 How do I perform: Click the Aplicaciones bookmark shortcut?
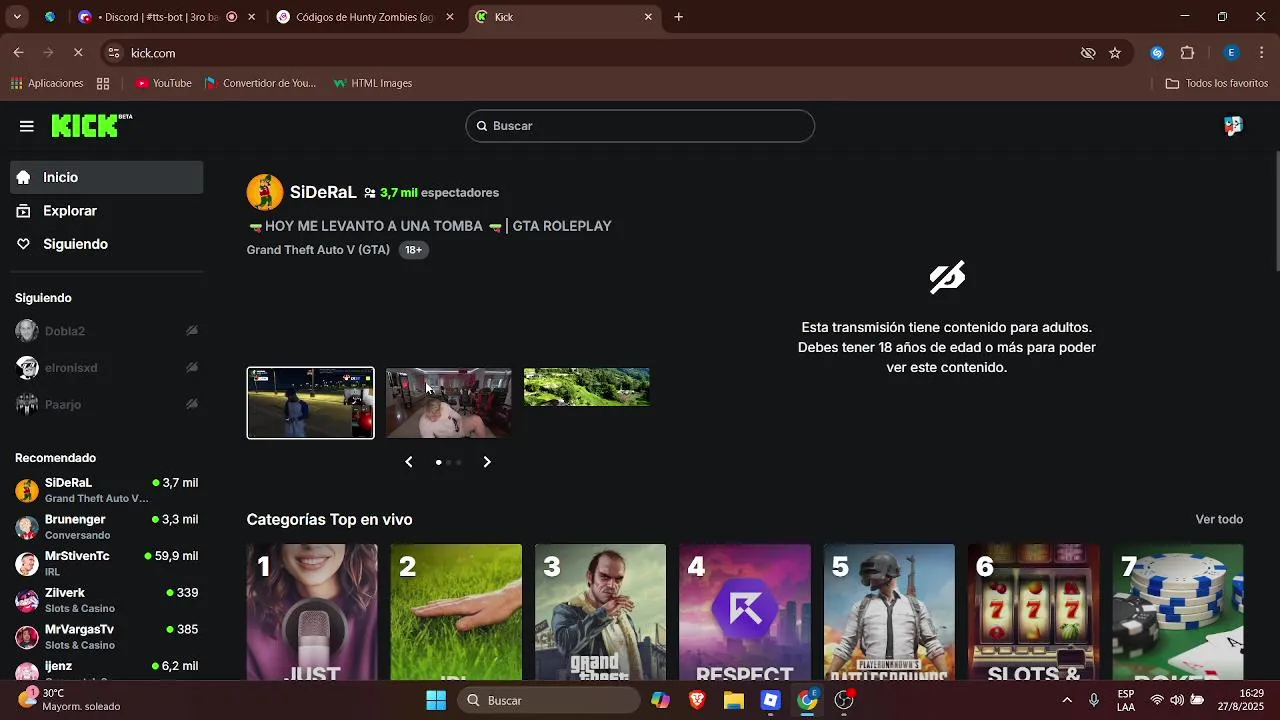point(46,83)
